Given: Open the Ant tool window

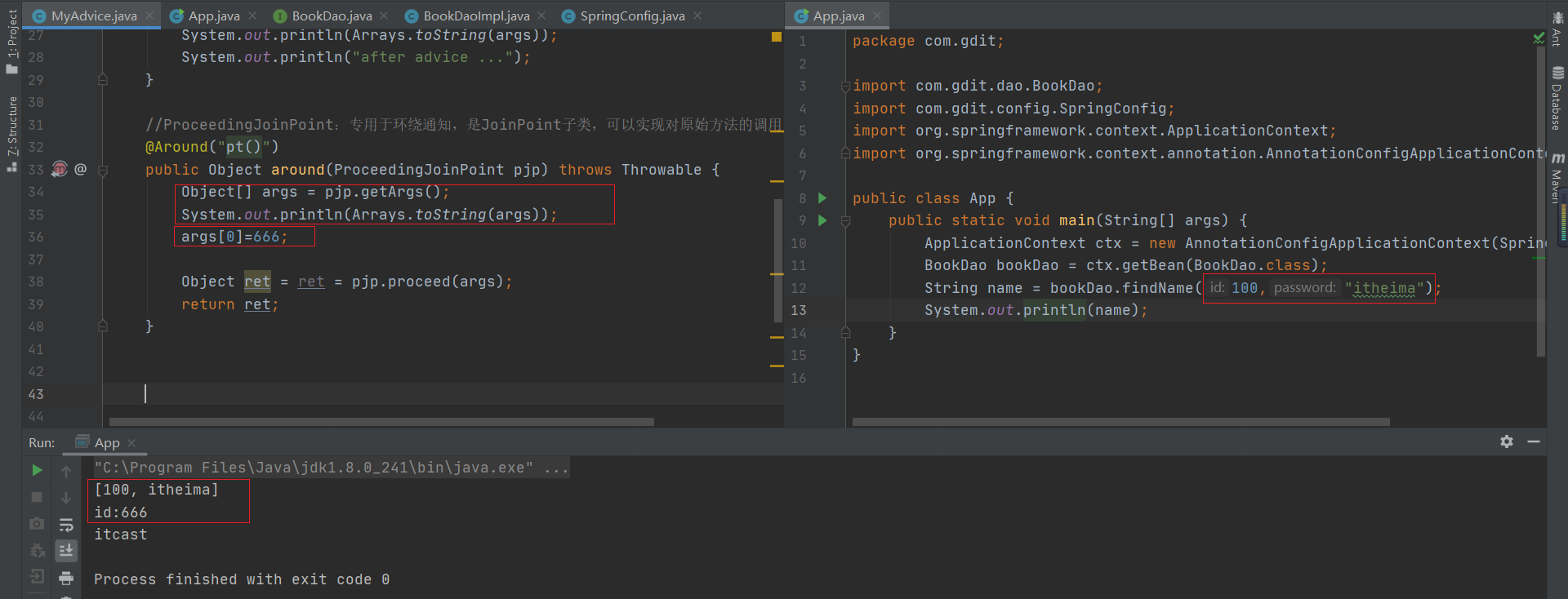Looking at the screenshot, I should click(1557, 29).
